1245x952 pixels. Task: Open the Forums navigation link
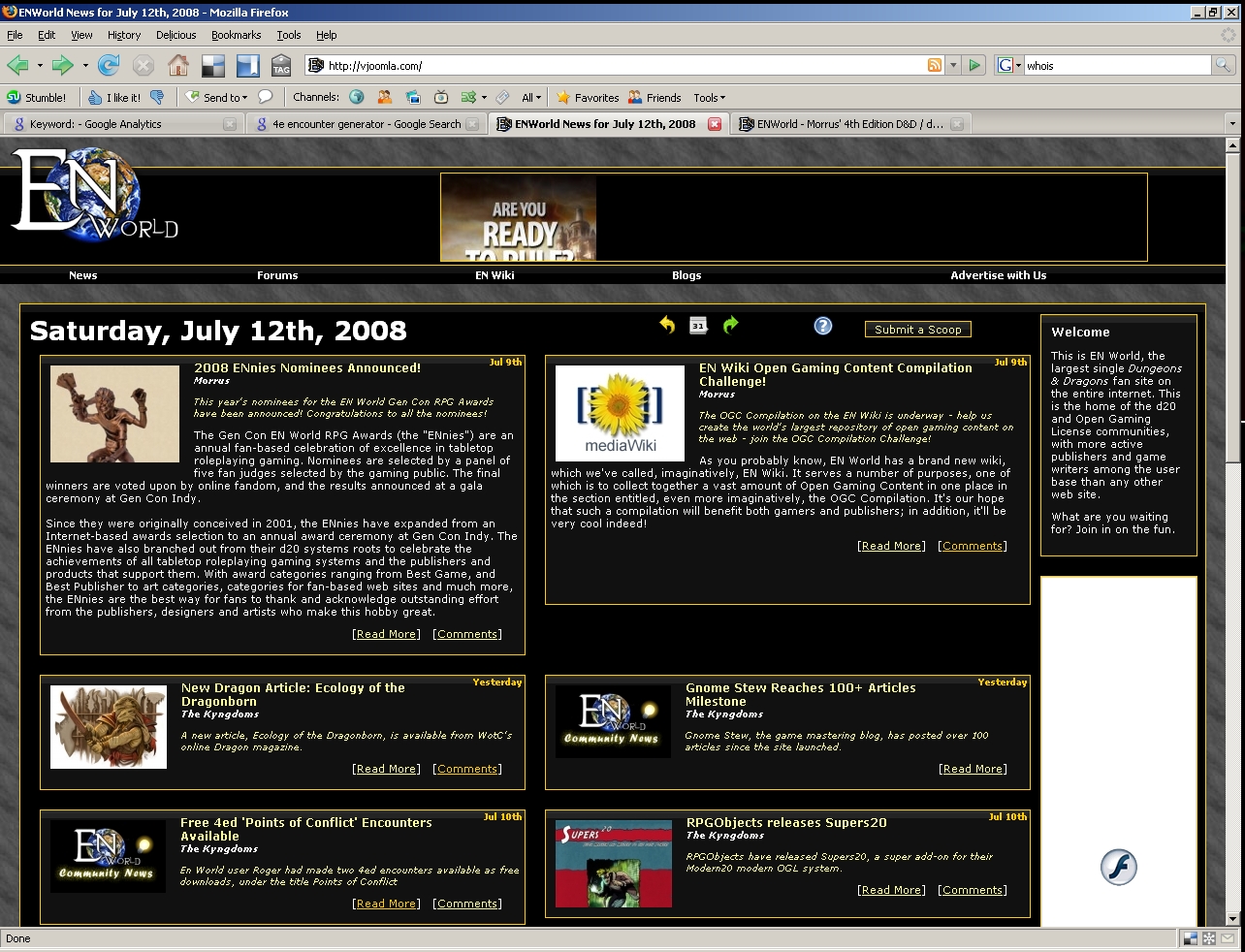(x=277, y=275)
